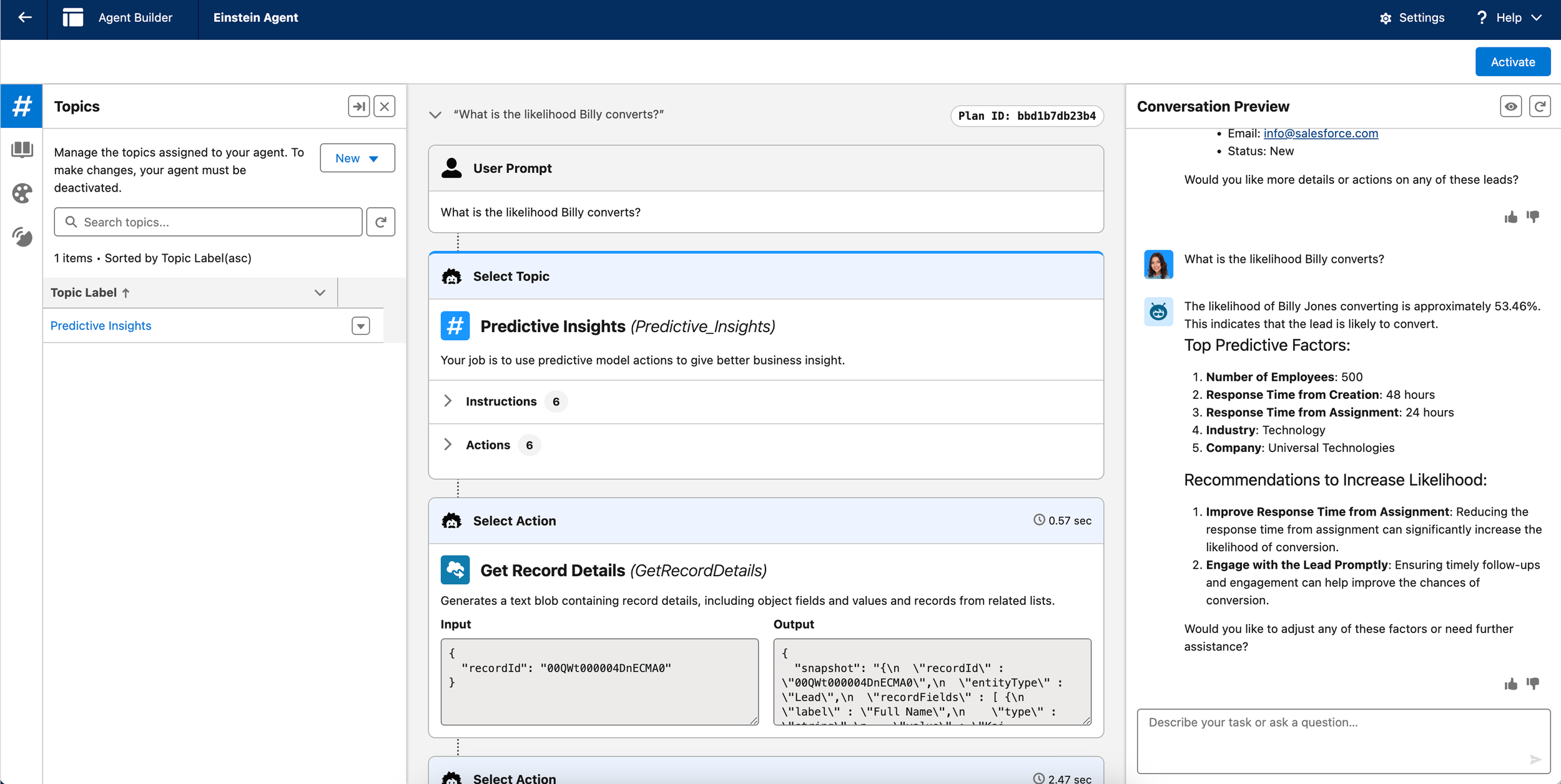The image size is (1561, 784).
Task: Open the New topic dropdown
Action: pyautogui.click(x=357, y=159)
